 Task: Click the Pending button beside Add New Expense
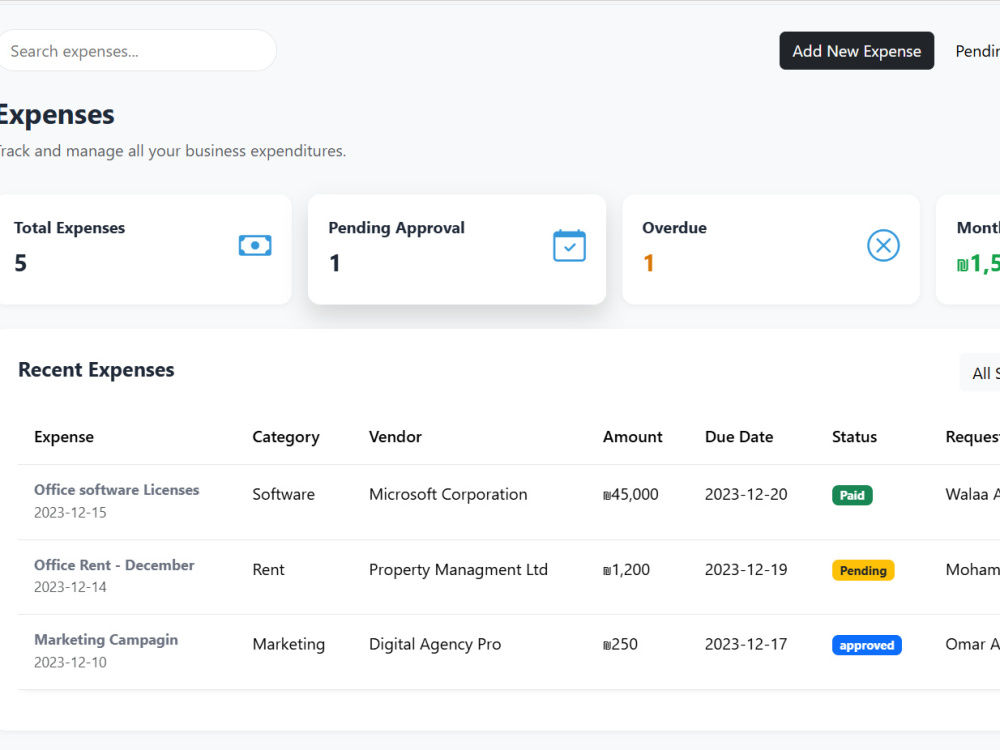click(x=978, y=51)
